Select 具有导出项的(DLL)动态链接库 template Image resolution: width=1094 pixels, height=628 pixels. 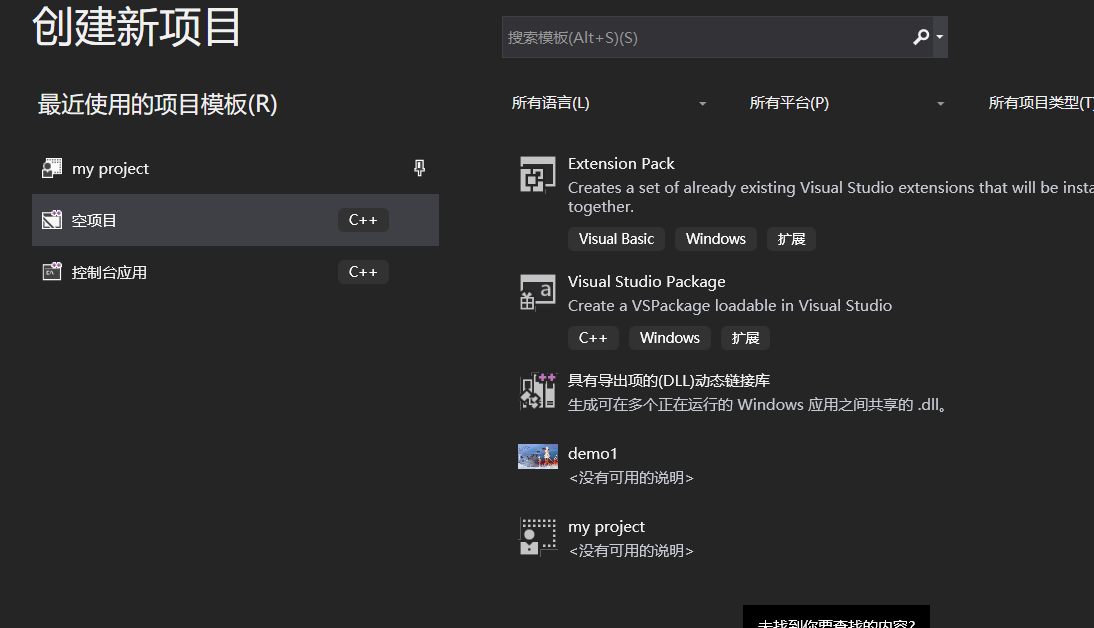point(668,380)
